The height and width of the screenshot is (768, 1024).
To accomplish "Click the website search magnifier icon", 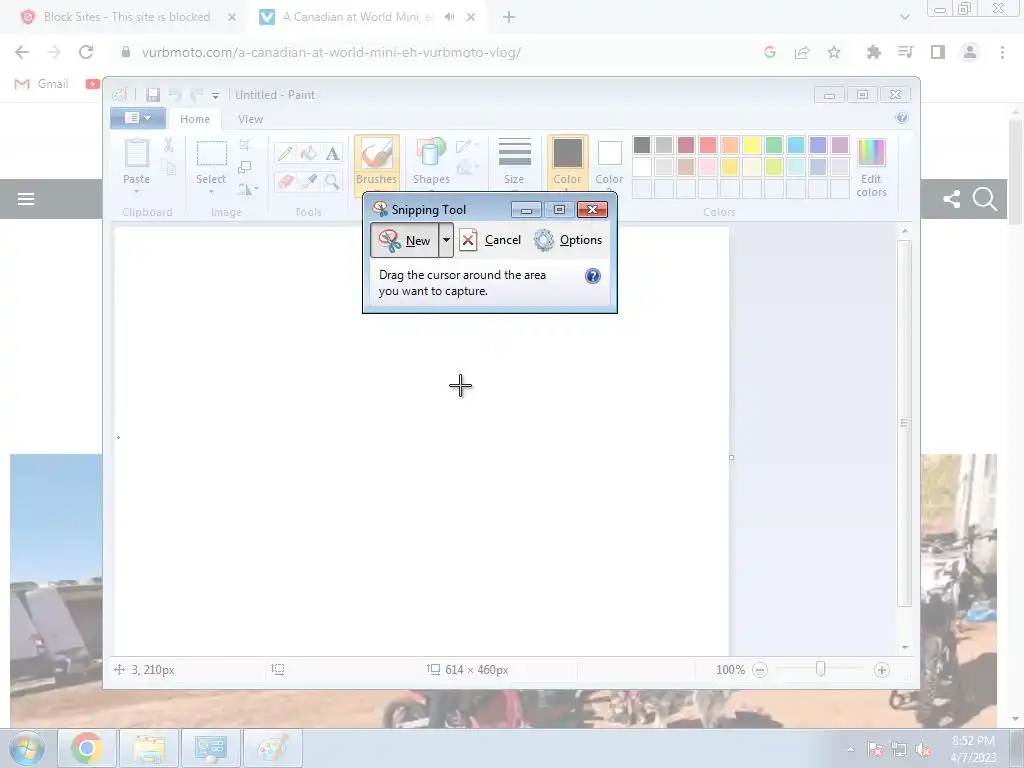I will (x=985, y=199).
